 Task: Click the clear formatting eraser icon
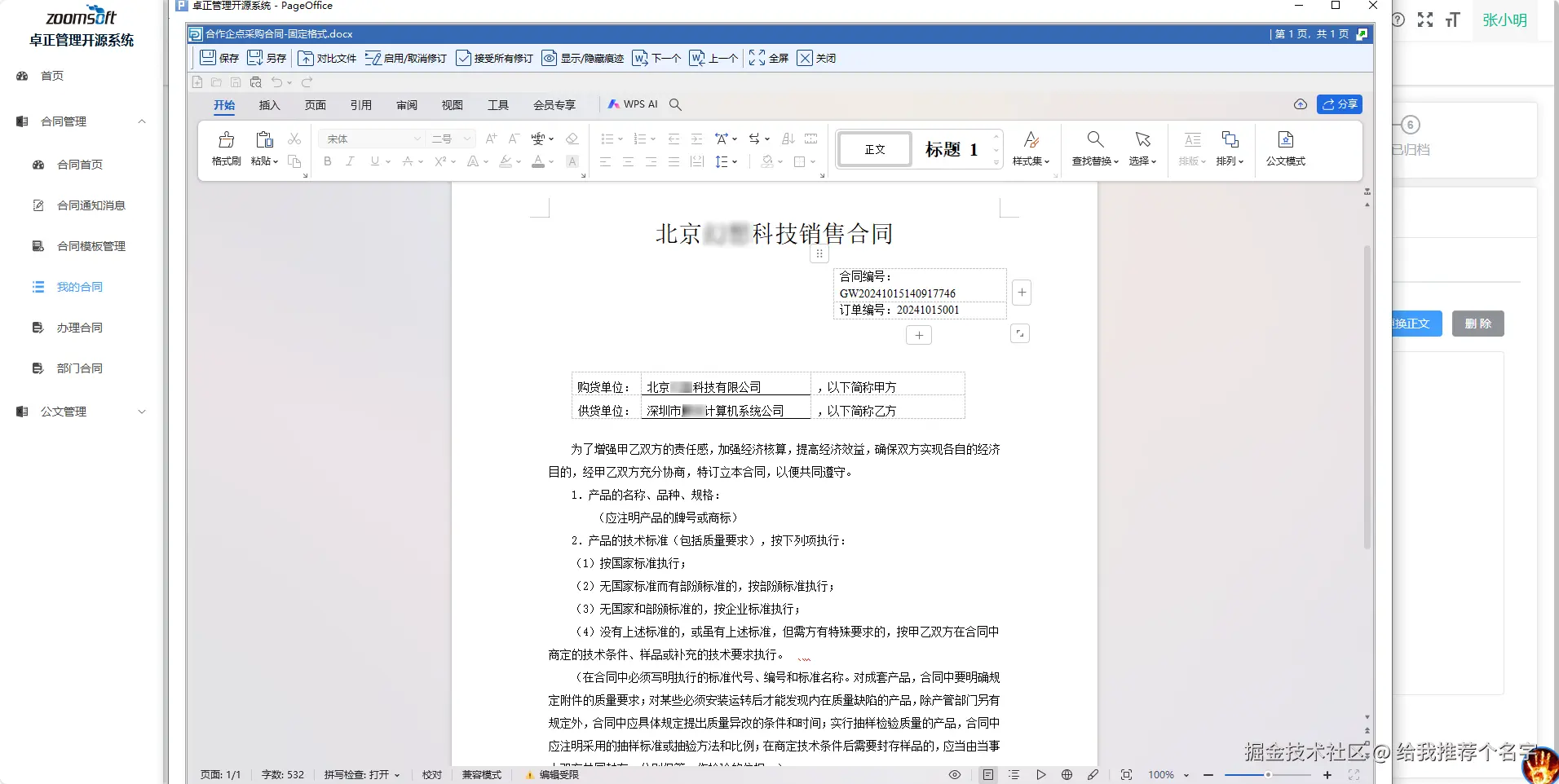coord(572,139)
